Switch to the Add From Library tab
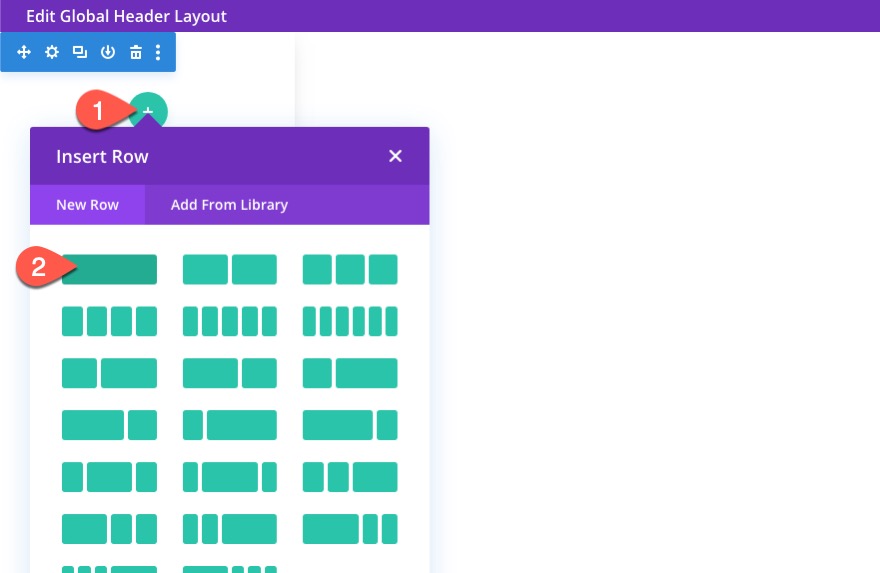The image size is (880, 573). tap(229, 205)
